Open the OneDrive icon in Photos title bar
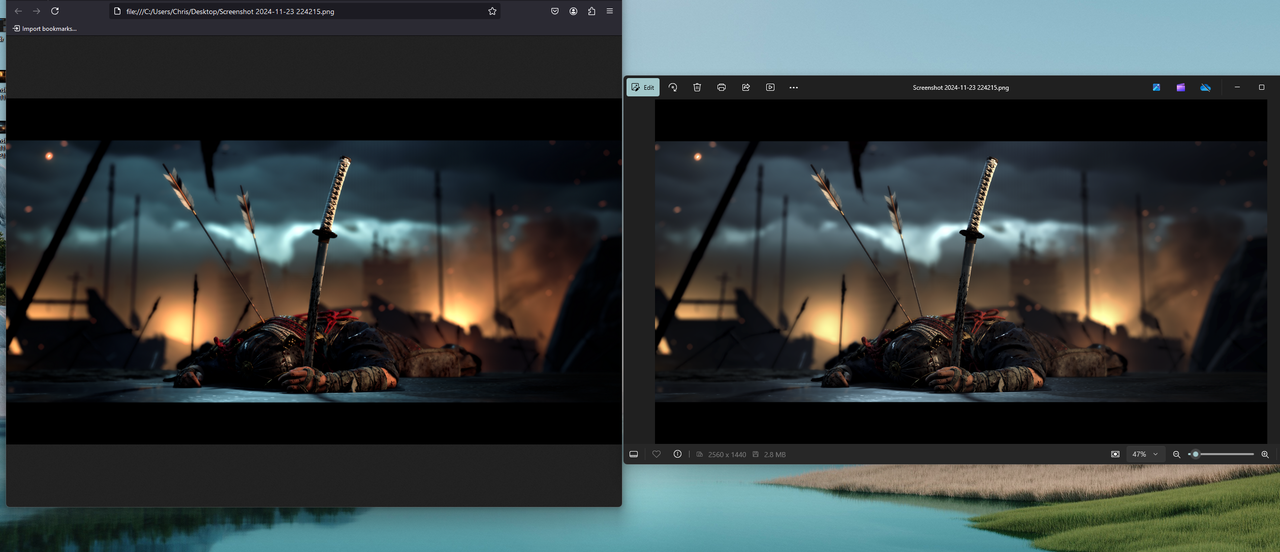Screen dimensions: 1280x552 [1205, 87]
